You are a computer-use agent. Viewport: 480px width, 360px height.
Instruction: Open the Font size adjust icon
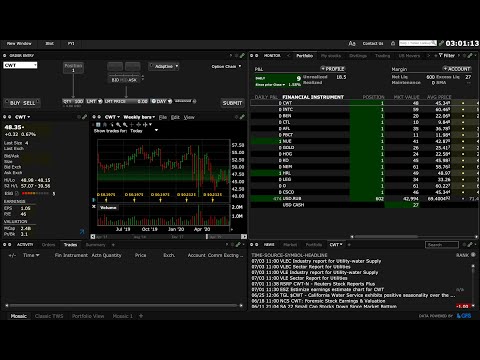[x=352, y=44]
